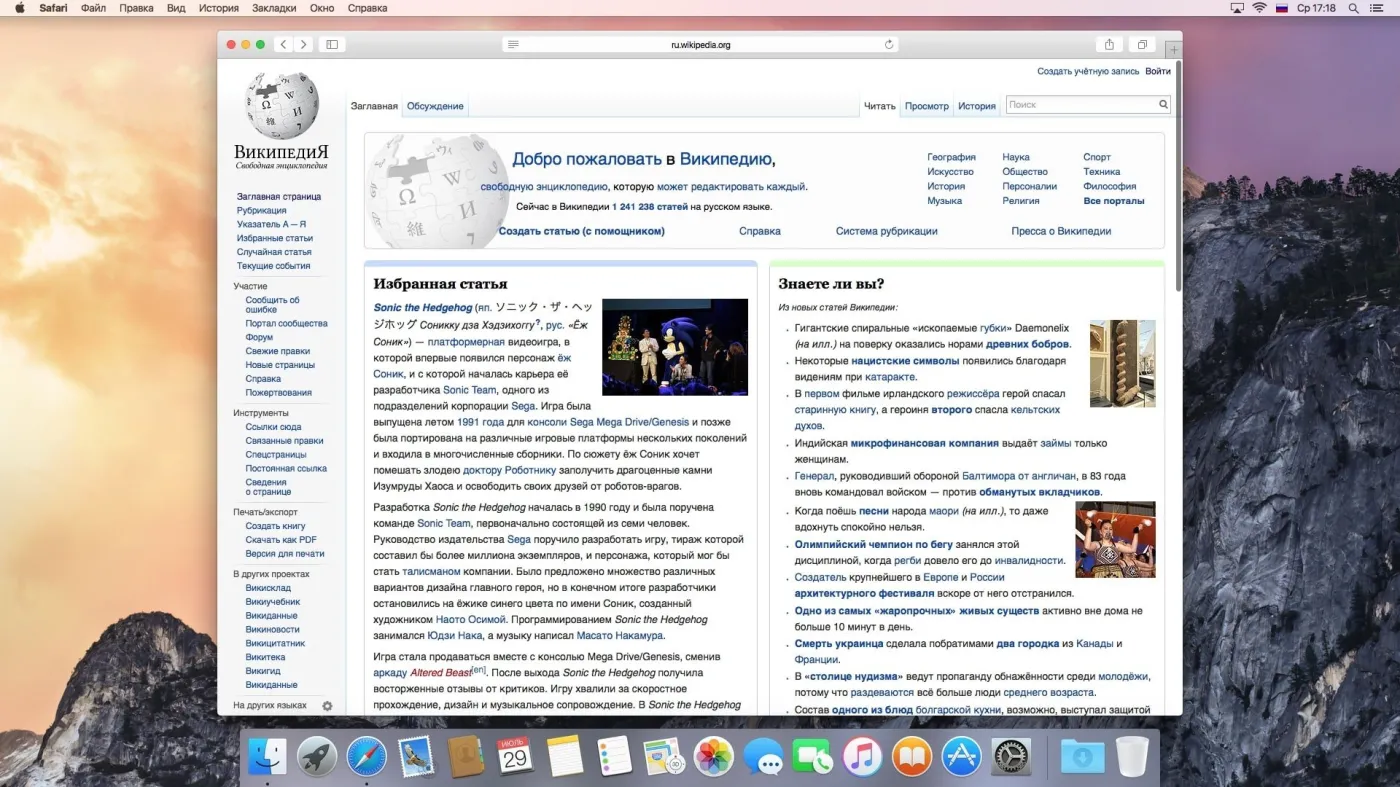Image resolution: width=1400 pixels, height=787 pixels.
Task: Click Создать учётную запись link
Action: (1088, 72)
